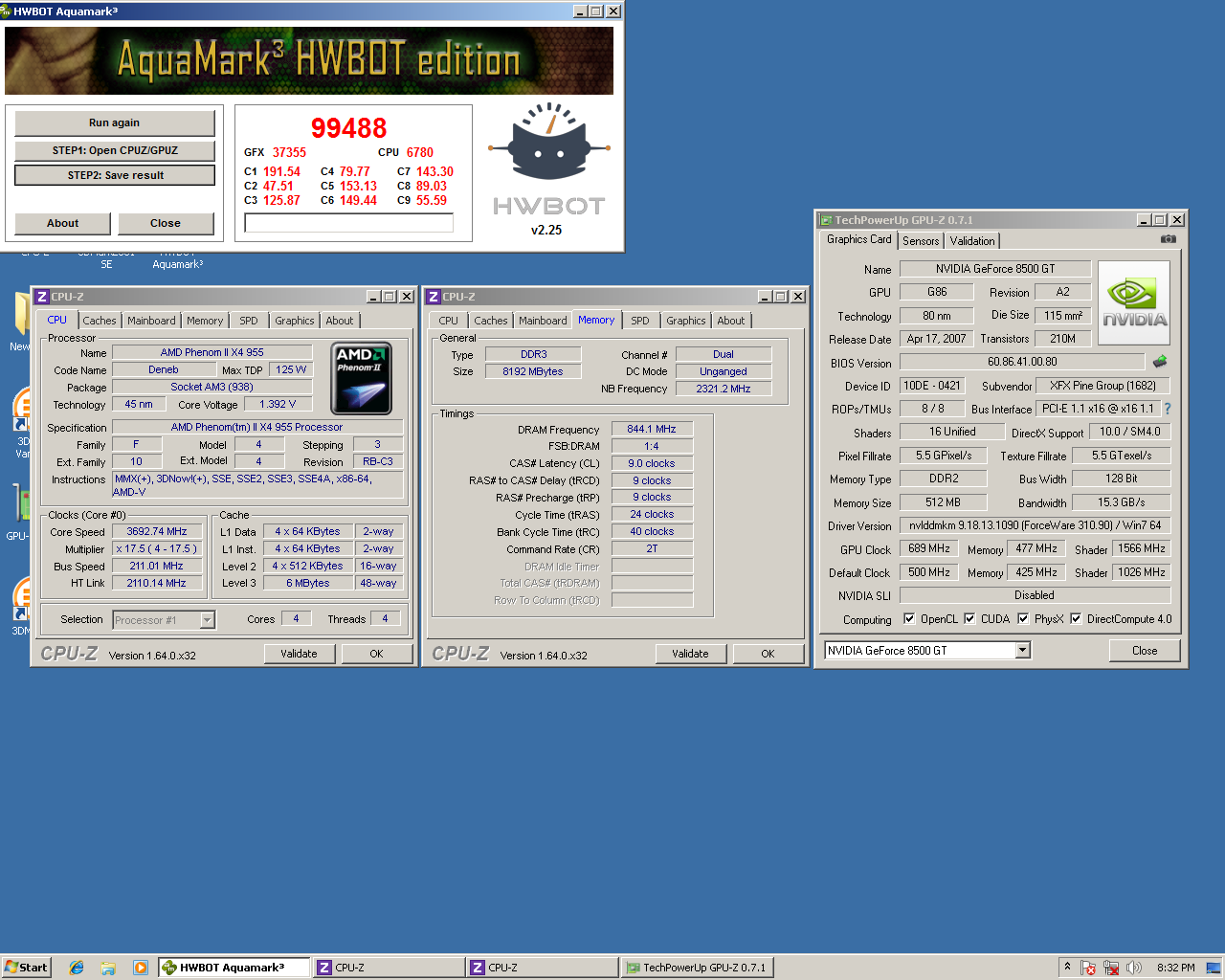The image size is (1225, 980).
Task: Open SPD tab in the Memory CPU-Z window
Action: (x=640, y=321)
